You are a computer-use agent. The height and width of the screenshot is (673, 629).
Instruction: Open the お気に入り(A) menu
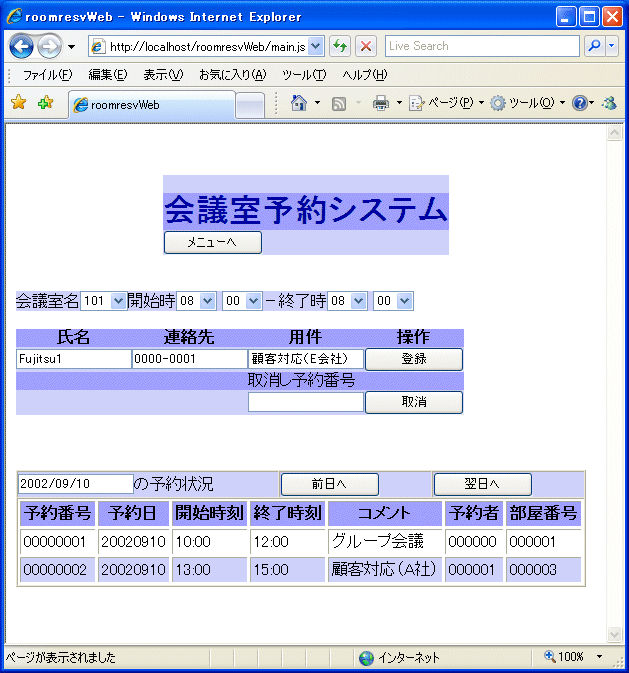pos(232,75)
